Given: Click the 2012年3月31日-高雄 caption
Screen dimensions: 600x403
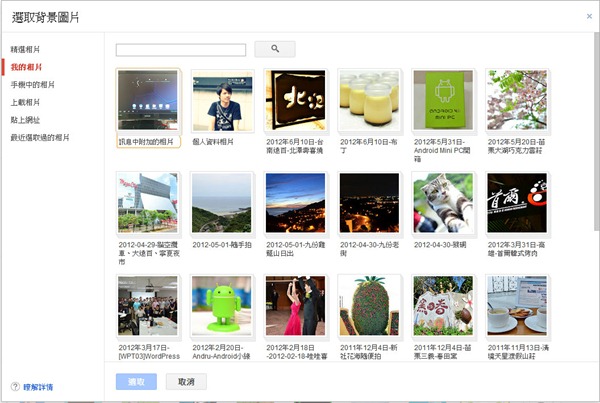Looking at the screenshot, I should [516, 249].
